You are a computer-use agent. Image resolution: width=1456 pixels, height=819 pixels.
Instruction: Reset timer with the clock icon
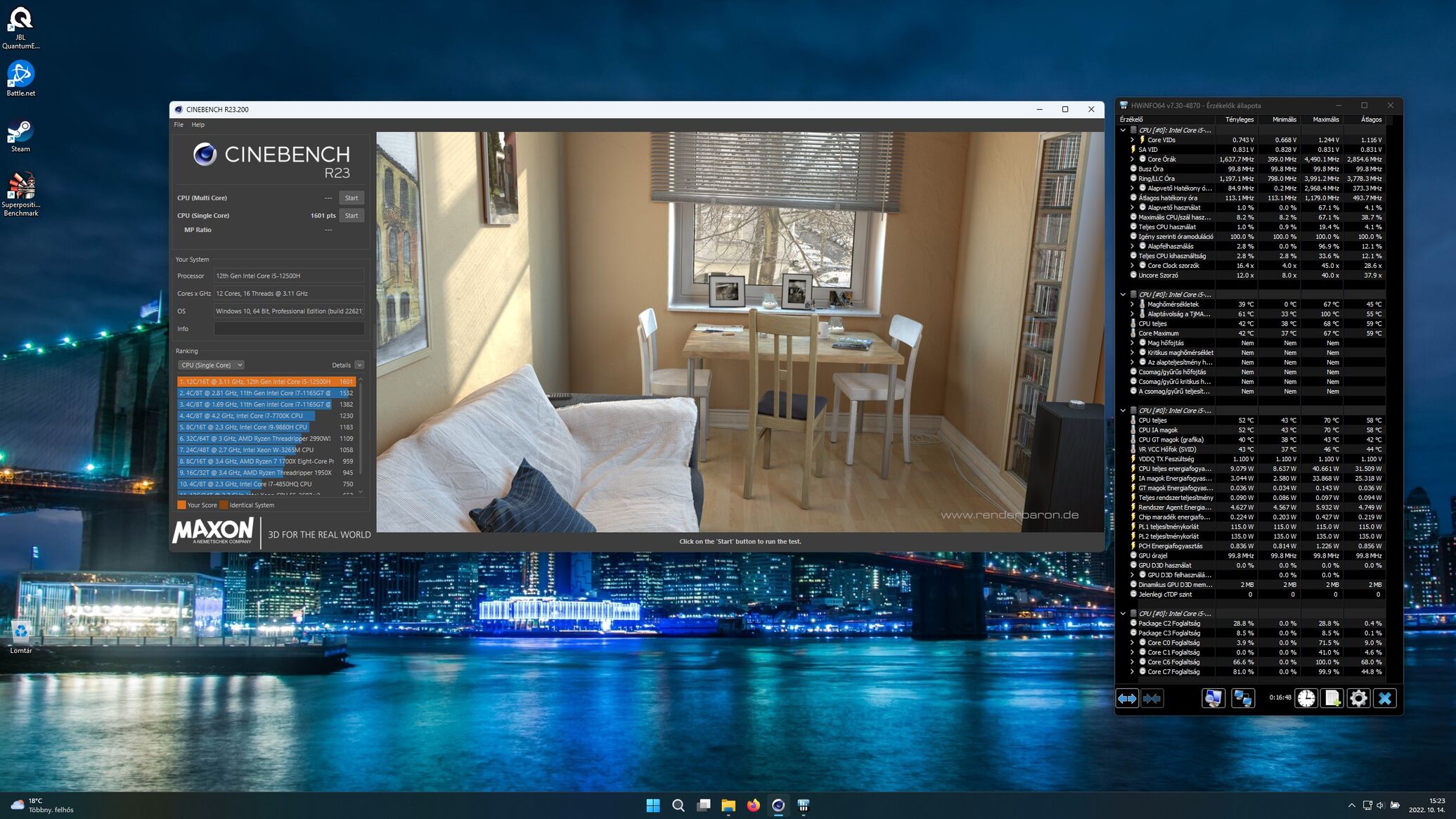pos(1306,698)
